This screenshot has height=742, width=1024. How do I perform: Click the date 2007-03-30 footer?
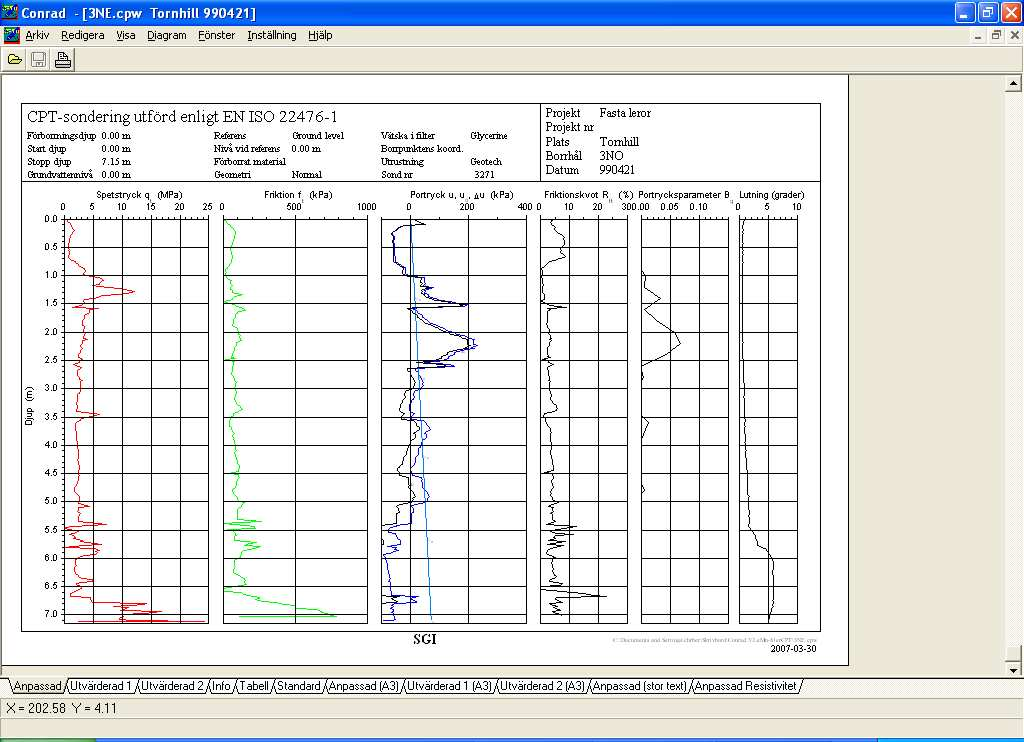[x=793, y=649]
